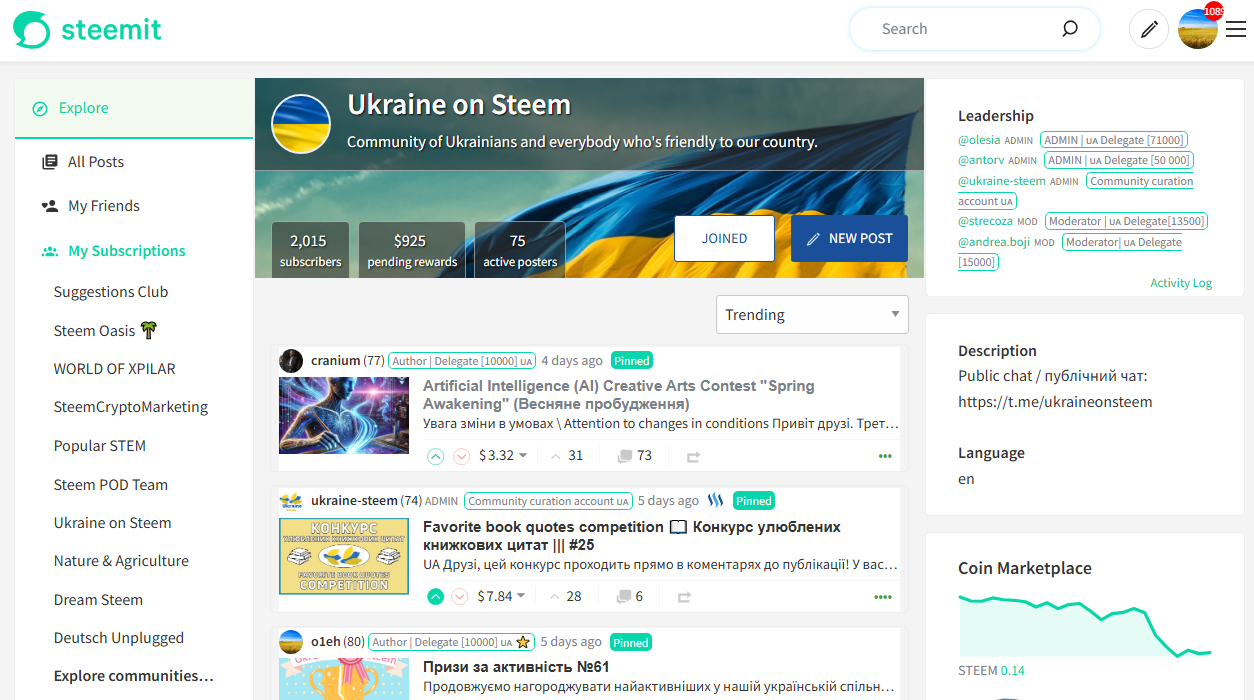Screen dimensions: 1254x700
Task: Resteem the Favorite book quotes post
Action: pyautogui.click(x=684, y=597)
